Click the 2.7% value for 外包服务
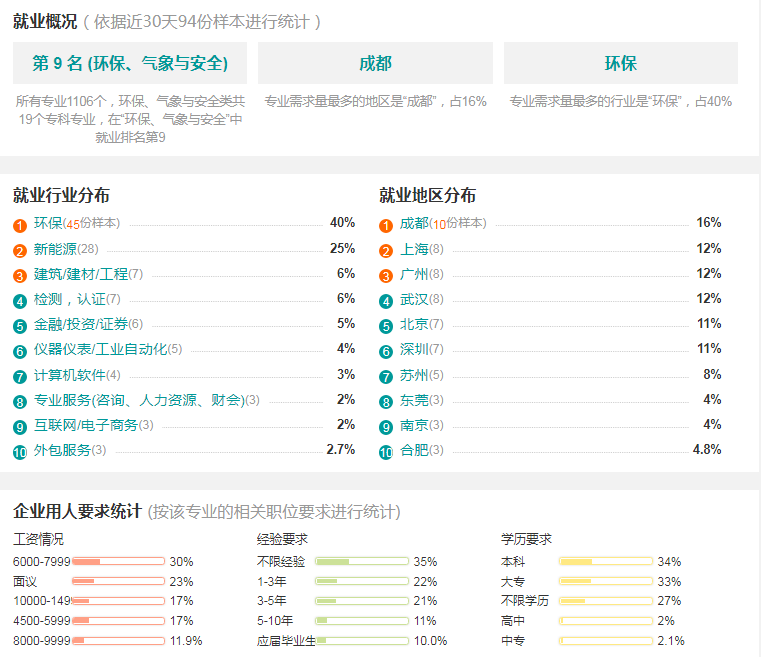761x657 pixels. [341, 449]
